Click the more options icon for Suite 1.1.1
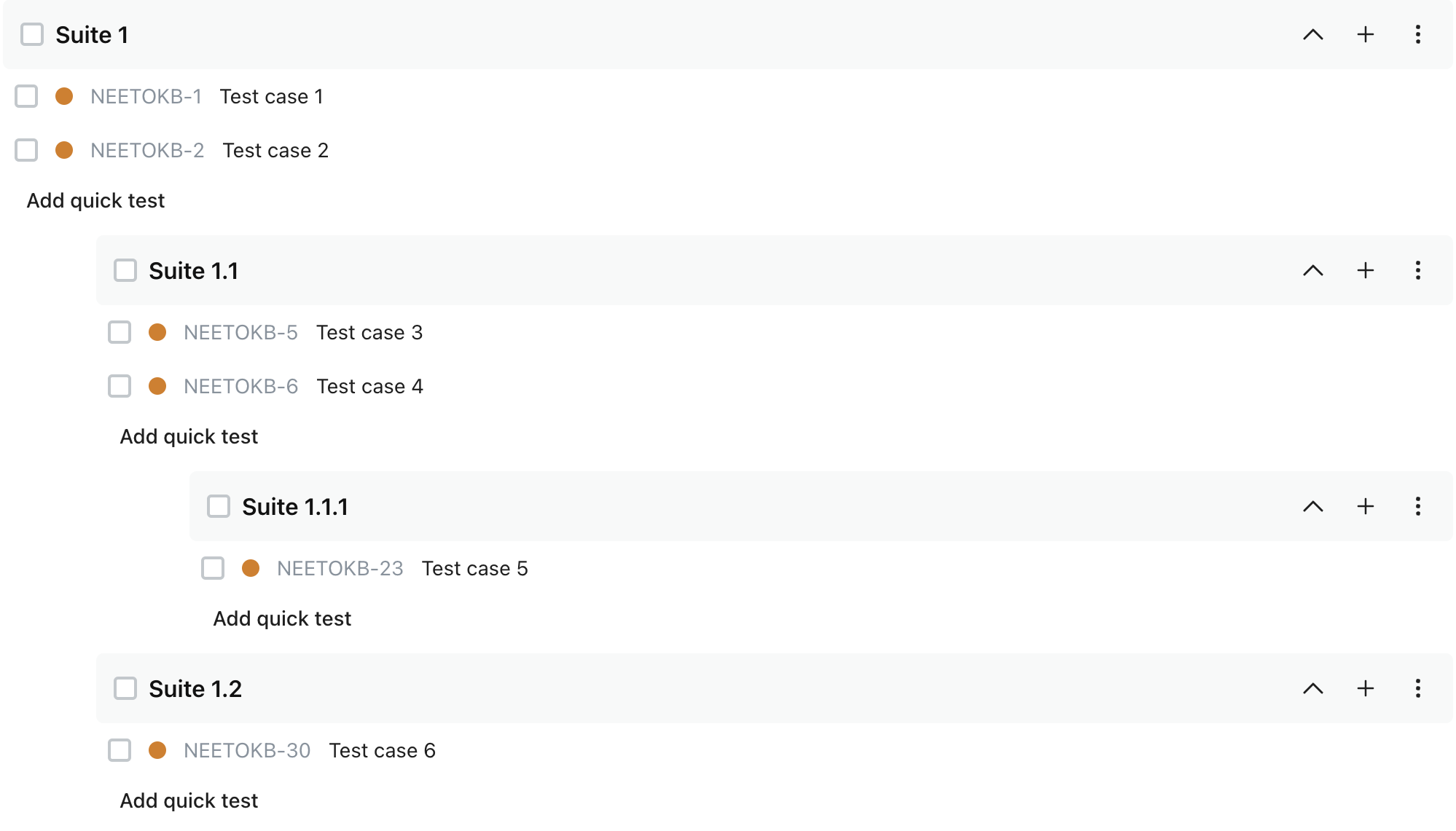The image size is (1456, 831). [1418, 506]
